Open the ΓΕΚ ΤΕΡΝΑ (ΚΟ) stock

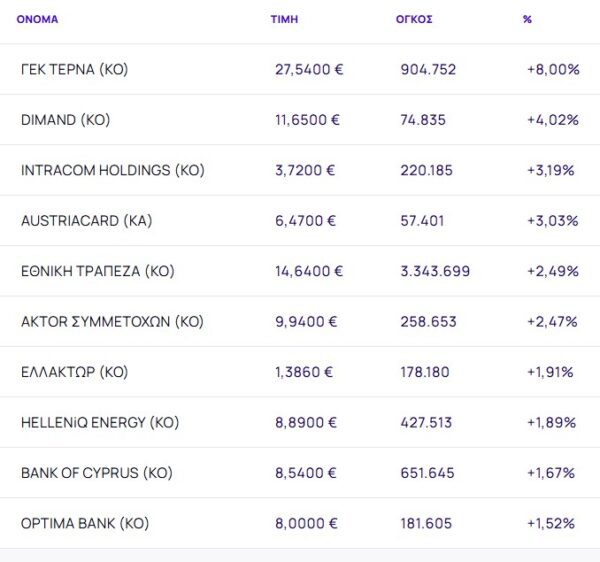click(74, 70)
